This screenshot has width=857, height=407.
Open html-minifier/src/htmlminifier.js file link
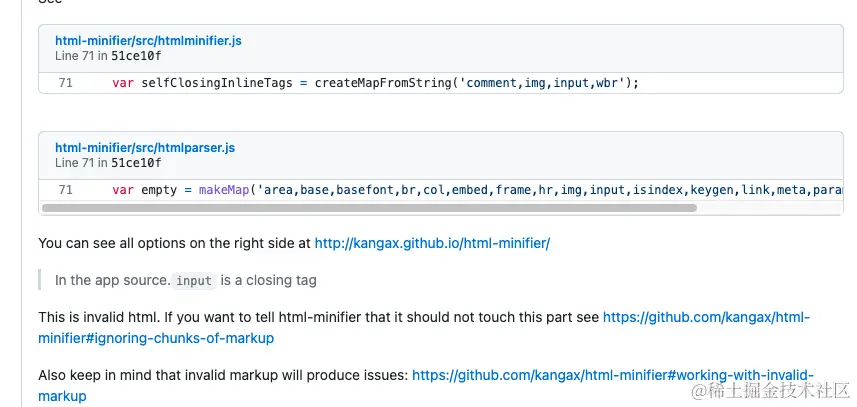(148, 40)
